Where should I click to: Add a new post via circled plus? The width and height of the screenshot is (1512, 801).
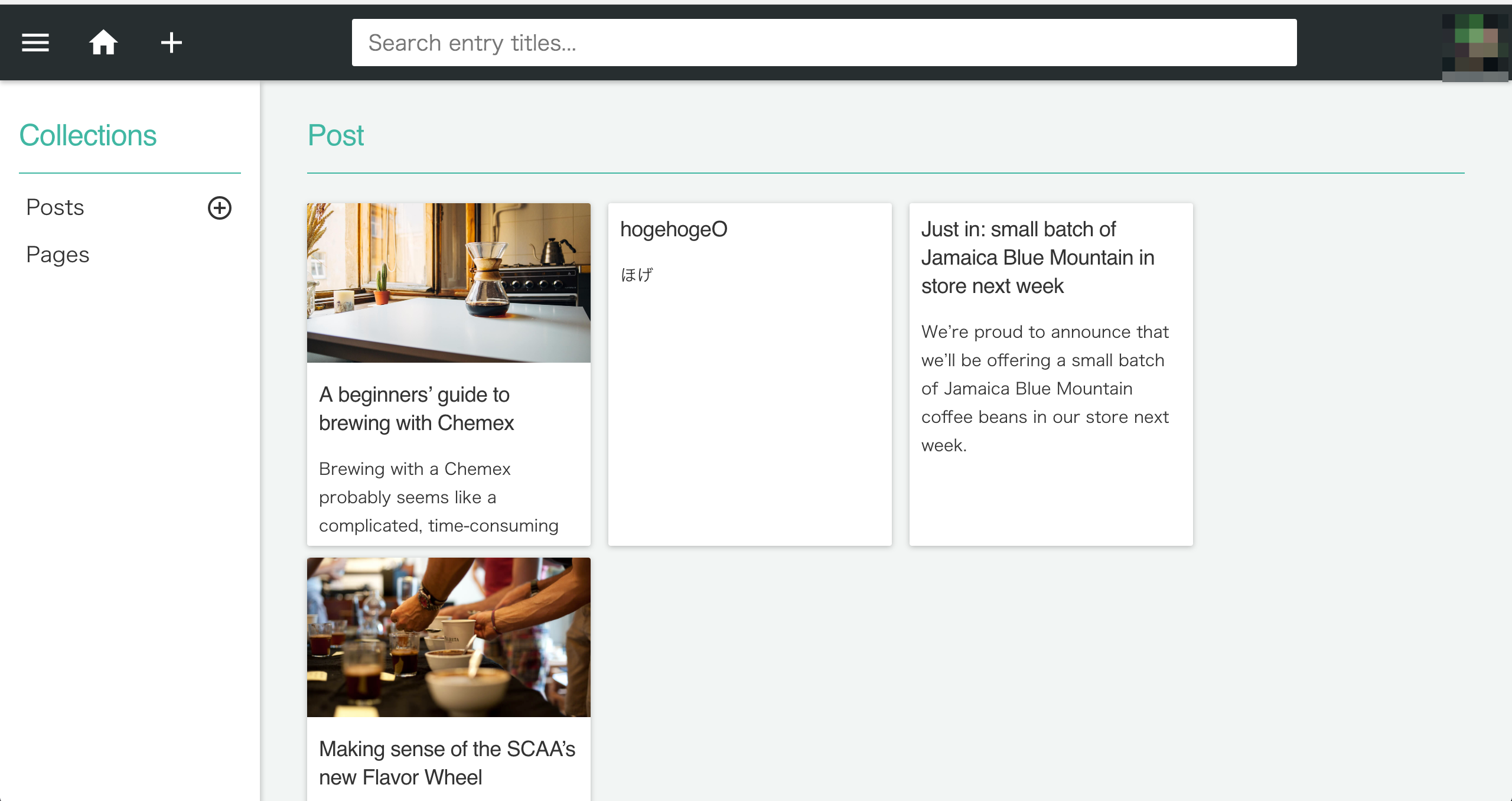tap(220, 208)
